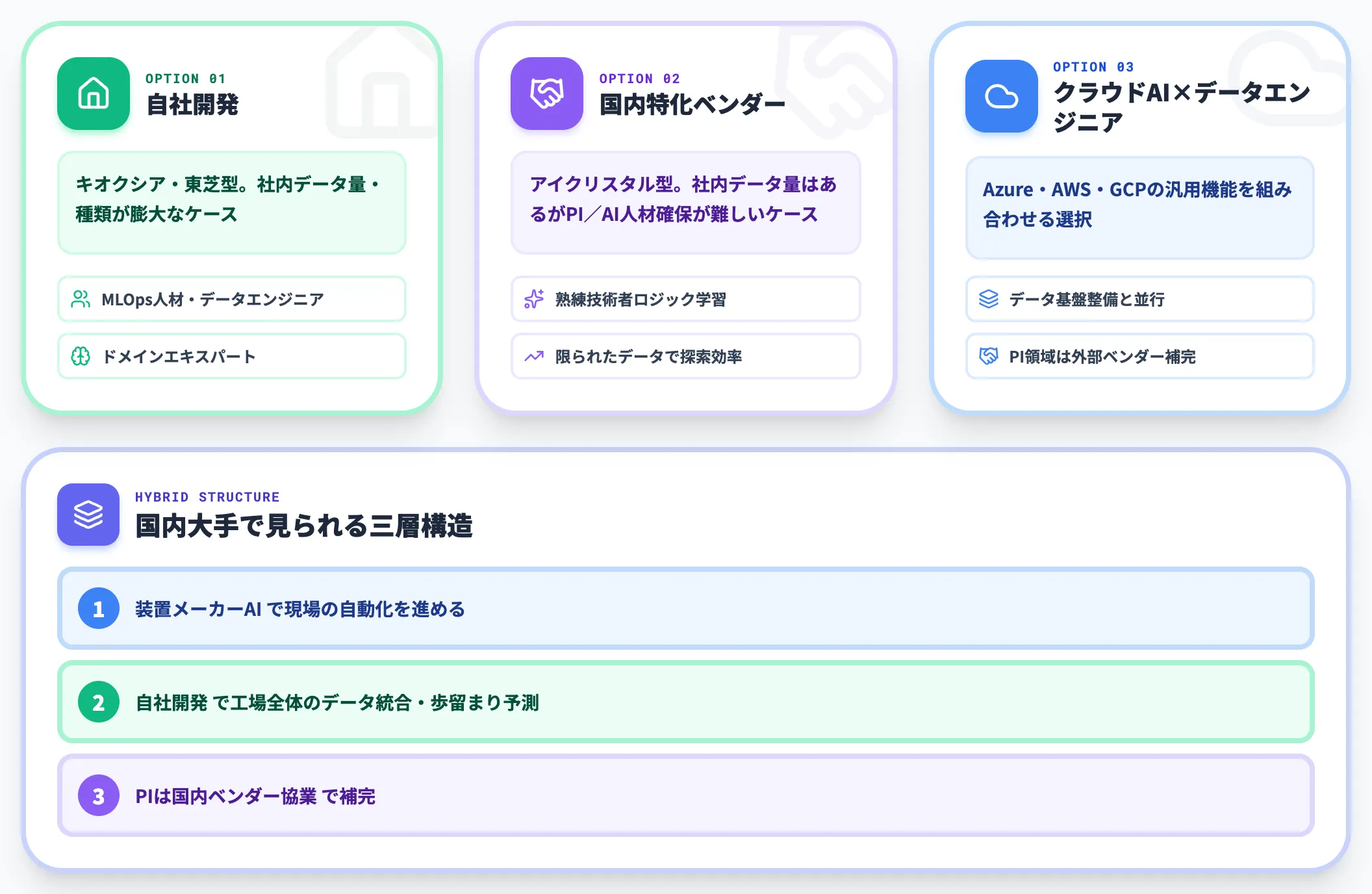The height and width of the screenshot is (894, 1372).
Task: Click the green house icon for 自社開発
Action: [x=94, y=94]
